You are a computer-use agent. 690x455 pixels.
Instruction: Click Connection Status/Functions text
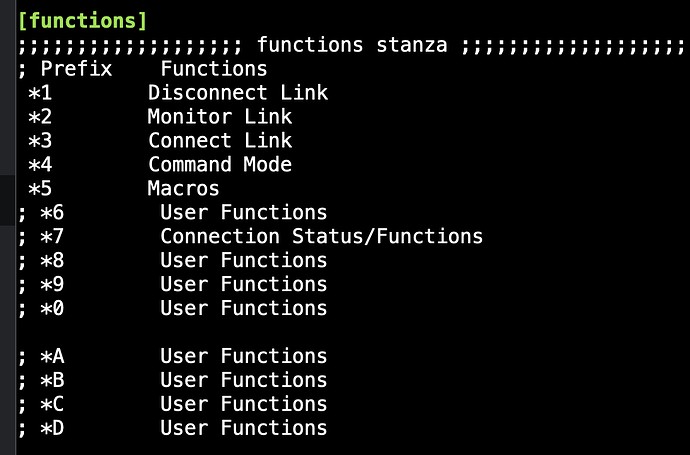click(322, 236)
